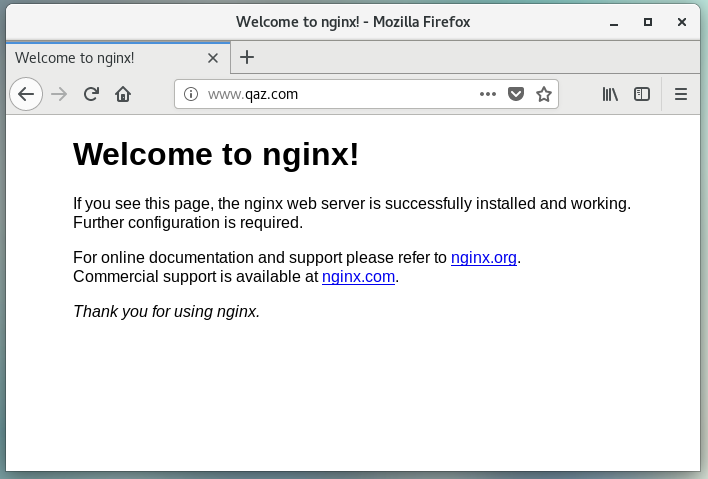
Task: Click the Welcome to nginx! heading
Action: pyautogui.click(x=216, y=154)
